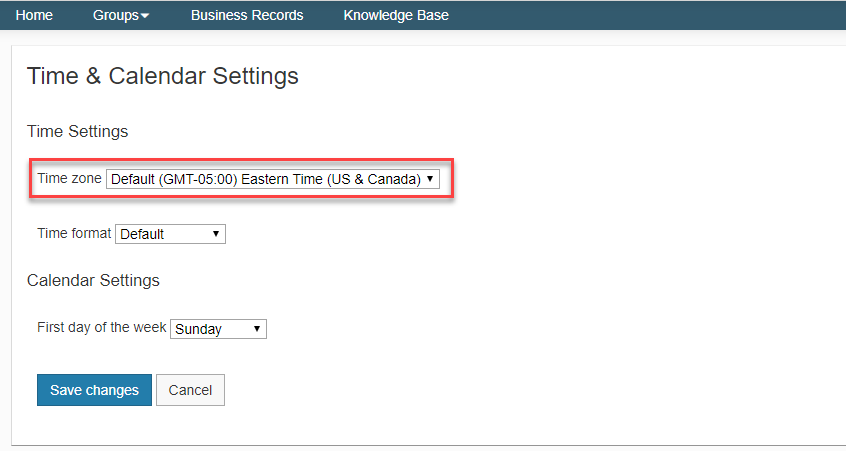The width and height of the screenshot is (846, 451).
Task: Click the Calendar Settings section heading
Action: pyautogui.click(x=93, y=280)
